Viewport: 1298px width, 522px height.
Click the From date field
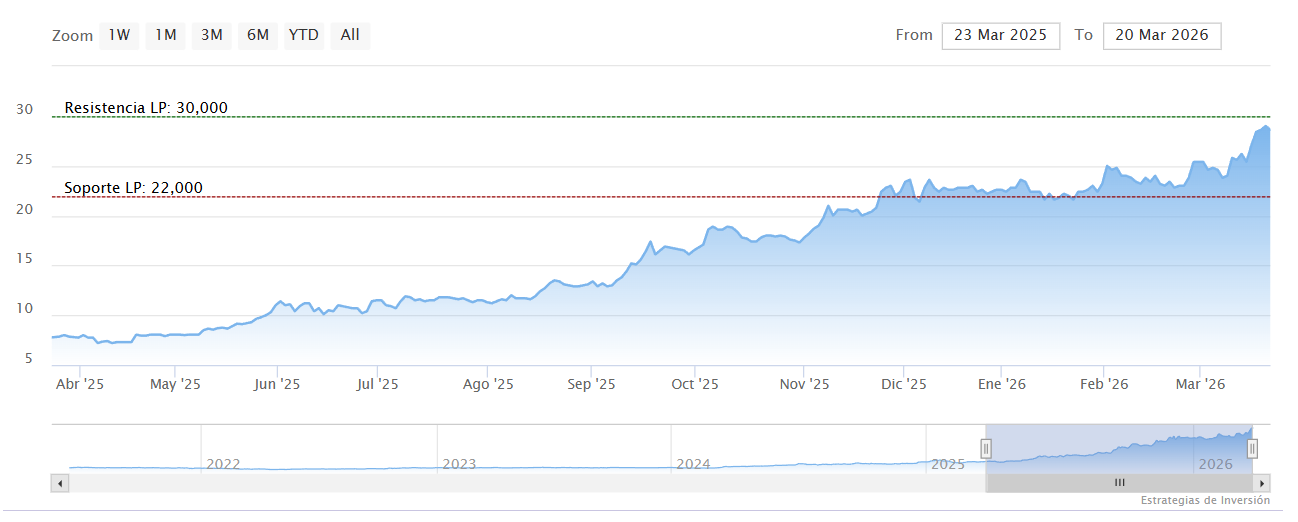point(1000,36)
